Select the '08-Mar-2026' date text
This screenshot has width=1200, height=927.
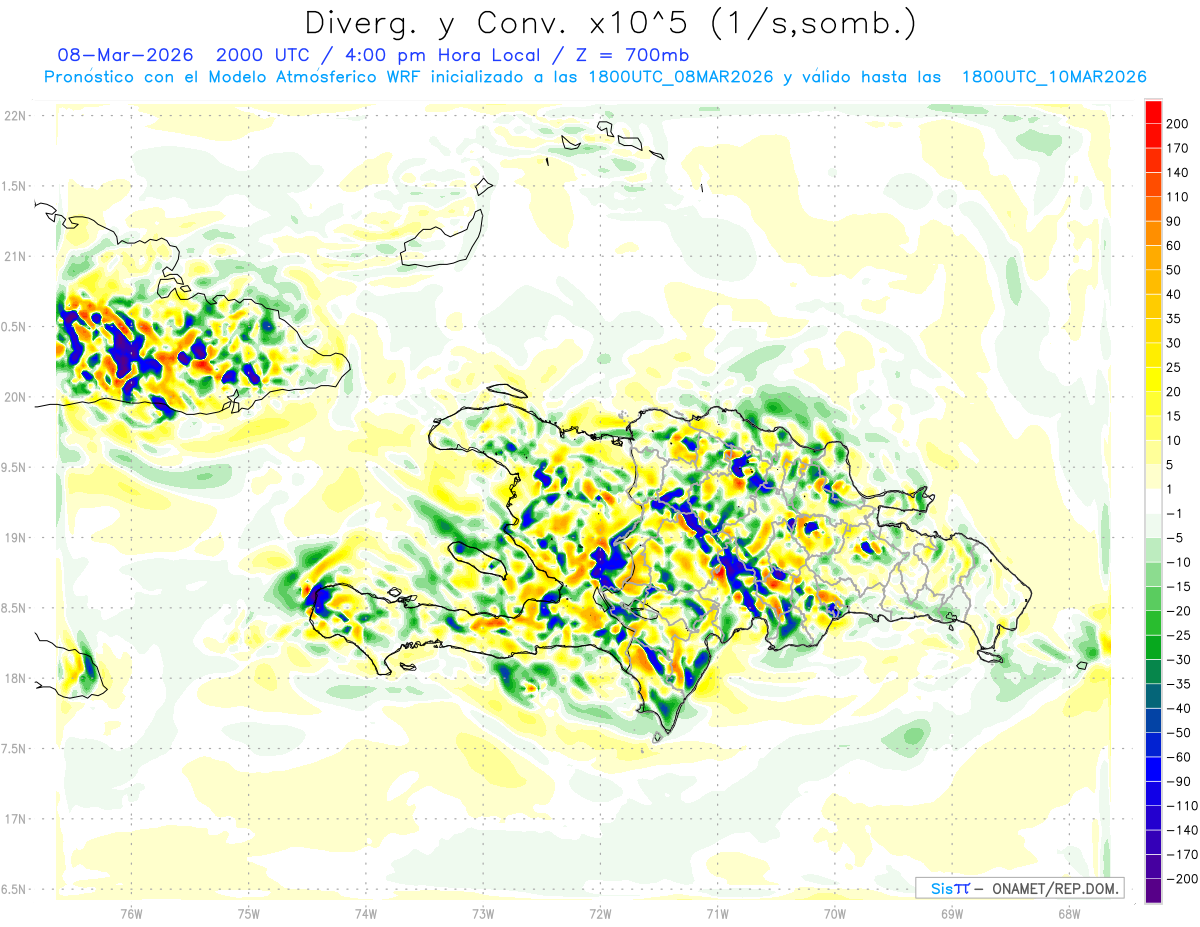pos(125,54)
